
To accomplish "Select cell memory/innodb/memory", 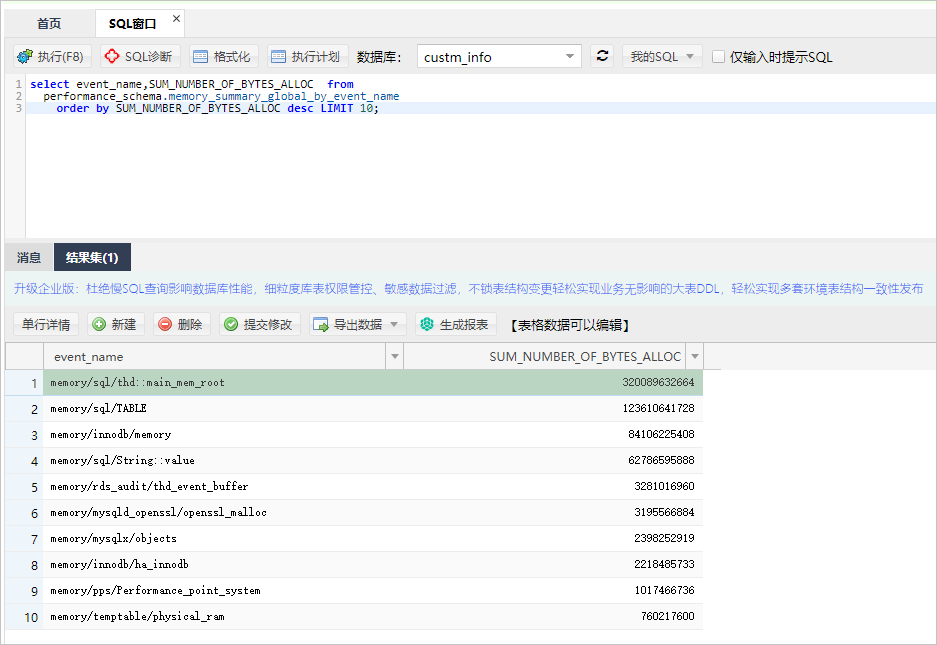I will 223,435.
